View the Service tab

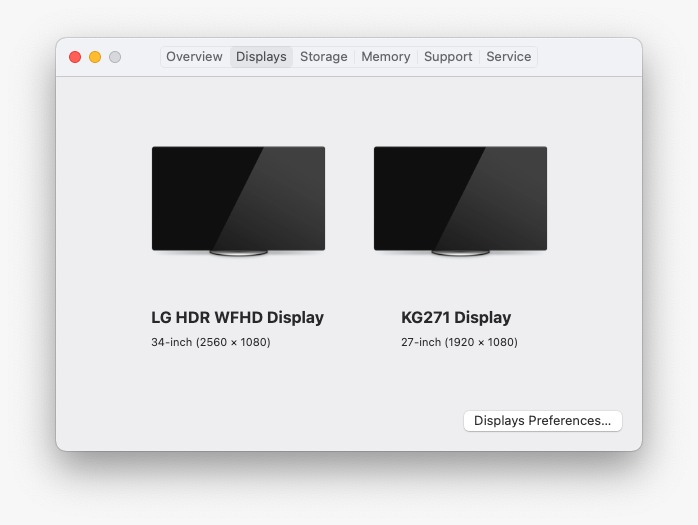tap(508, 57)
